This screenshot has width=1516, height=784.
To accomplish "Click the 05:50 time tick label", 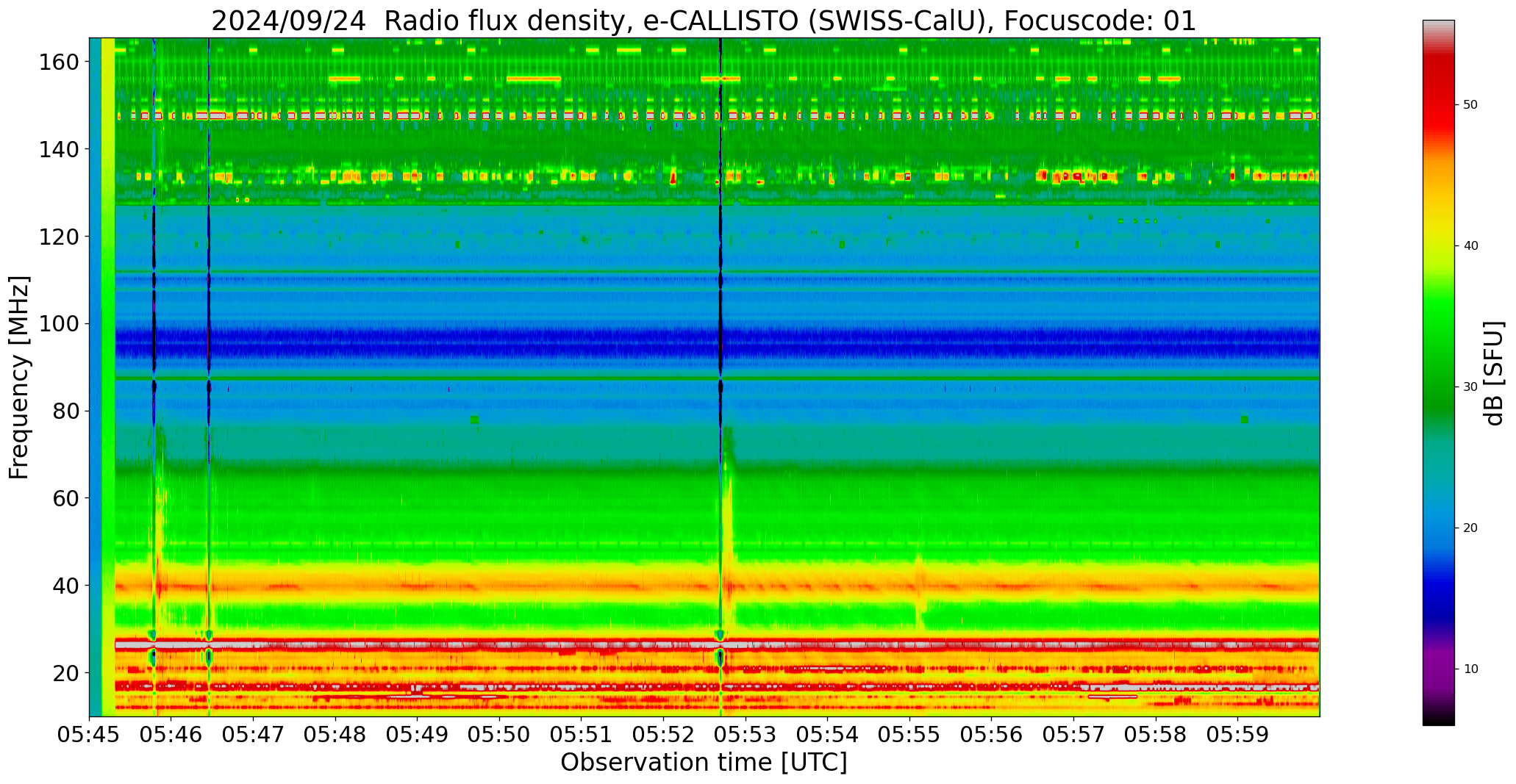I will (500, 734).
